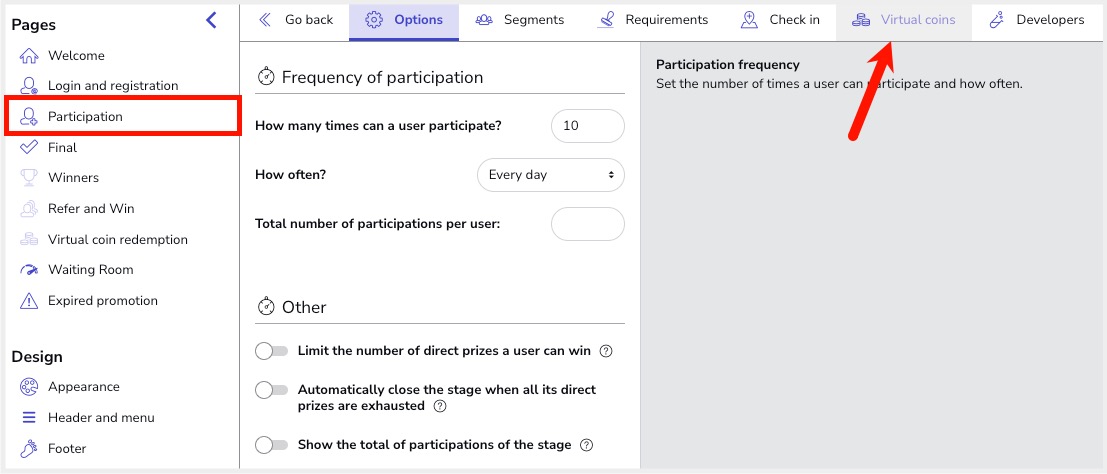1107x474 pixels.
Task: Open the How often dropdown
Action: click(550, 175)
